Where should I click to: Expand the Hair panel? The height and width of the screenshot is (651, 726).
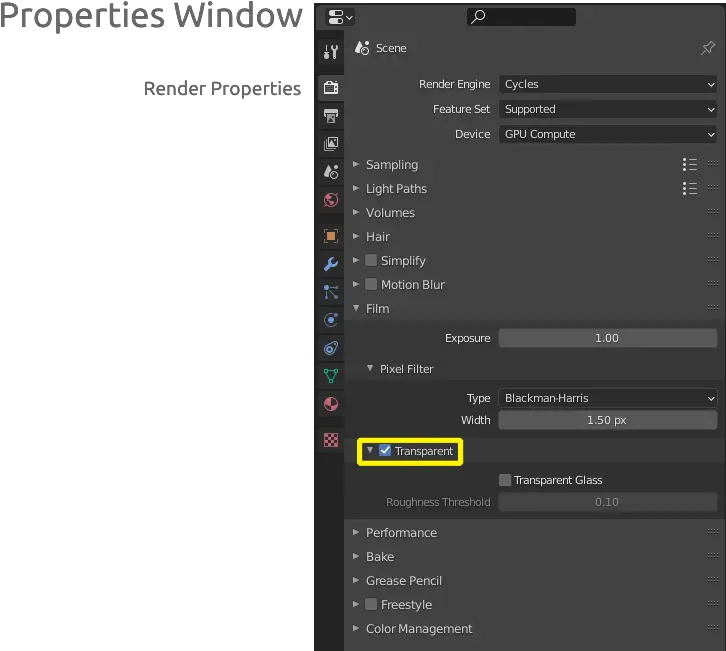click(356, 236)
